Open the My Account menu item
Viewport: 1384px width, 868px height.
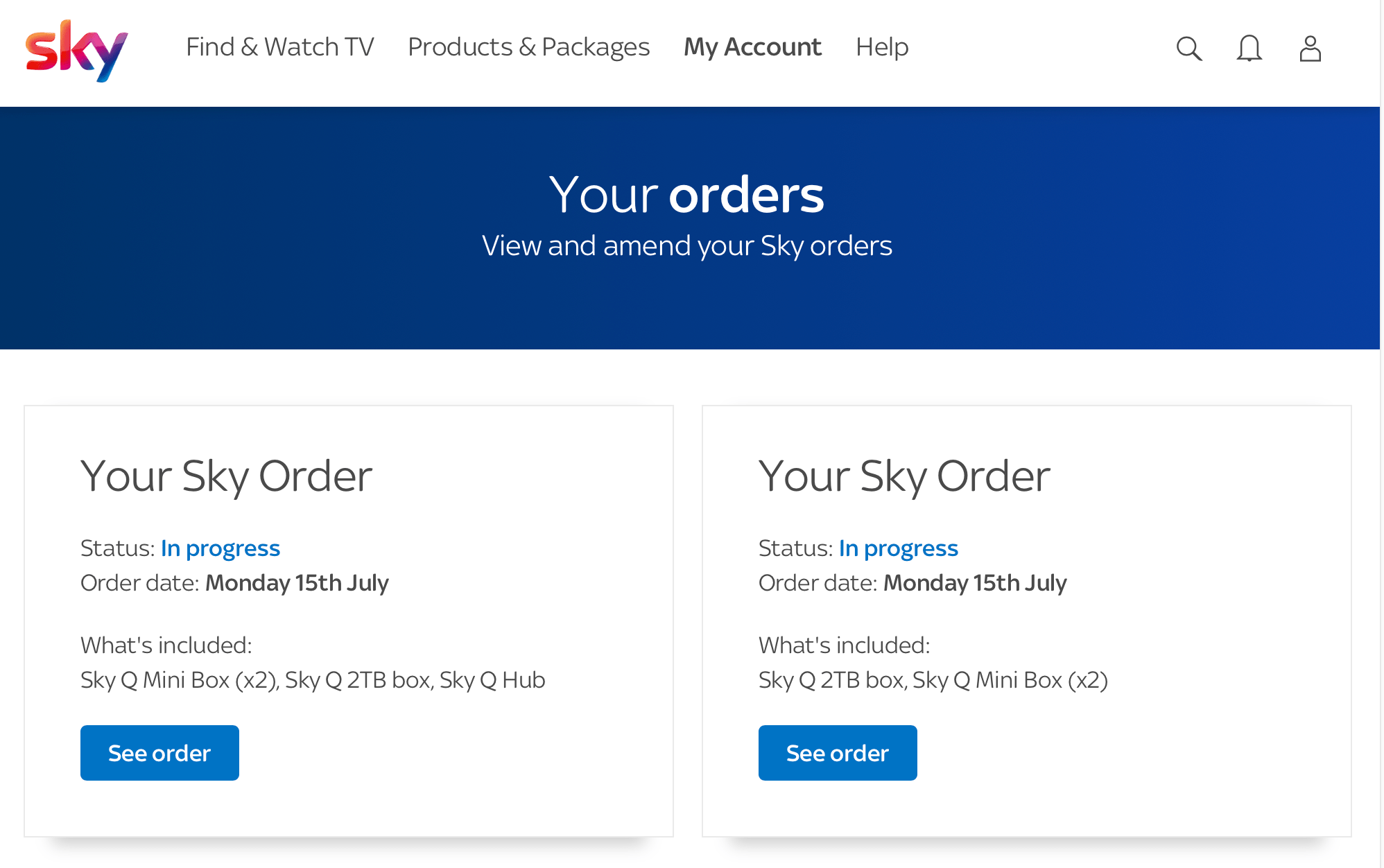(x=752, y=47)
